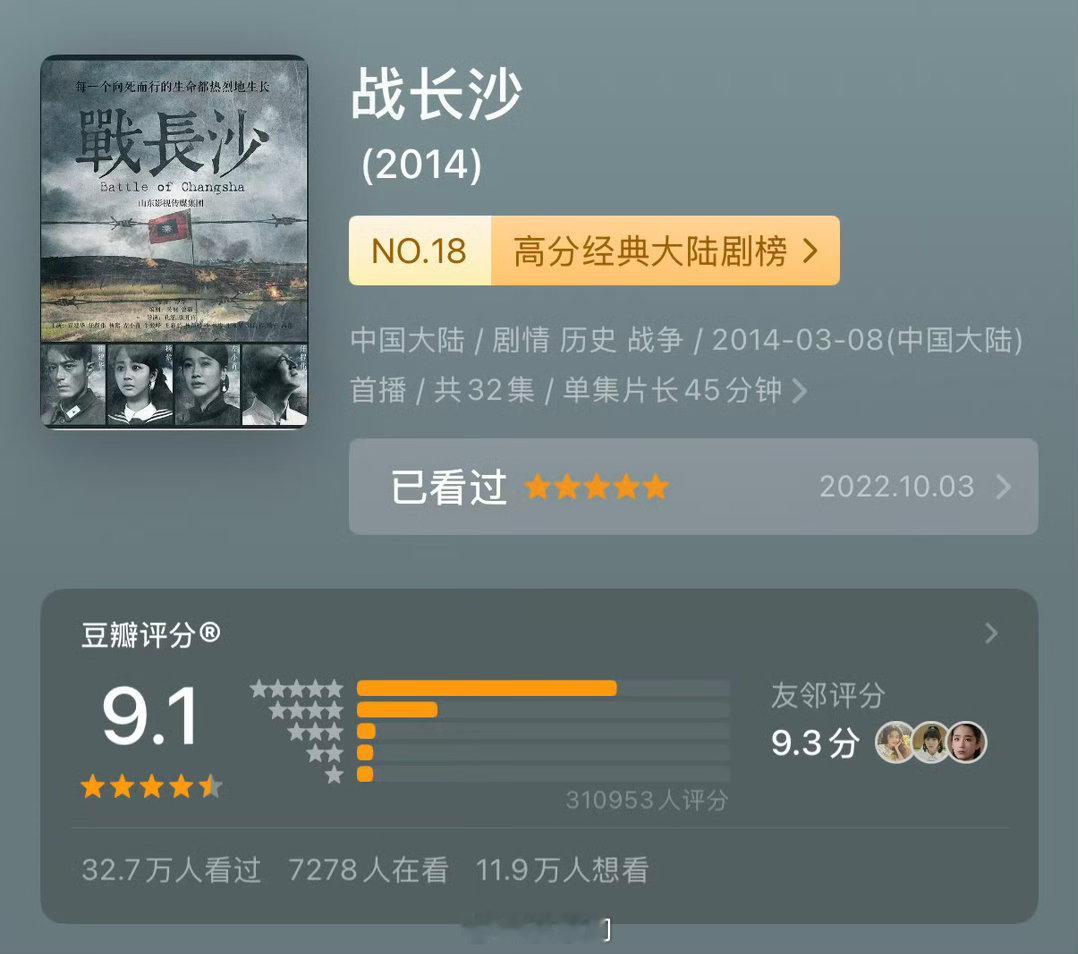Open the 高分经典大陆剧榜 ranking banner
The width and height of the screenshot is (1078, 954).
[x=594, y=251]
